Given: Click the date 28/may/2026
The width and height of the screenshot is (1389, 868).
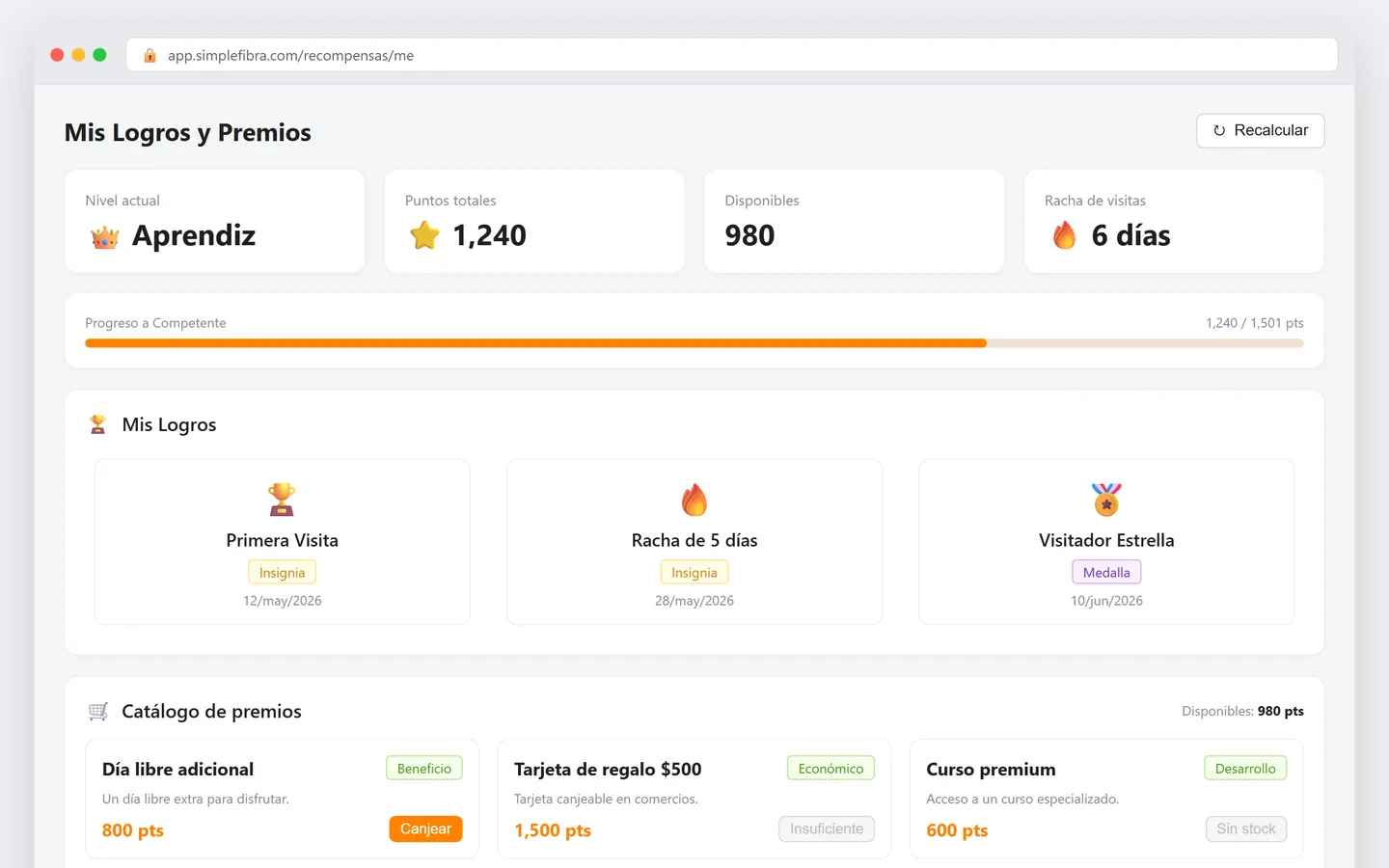Looking at the screenshot, I should tap(694, 601).
